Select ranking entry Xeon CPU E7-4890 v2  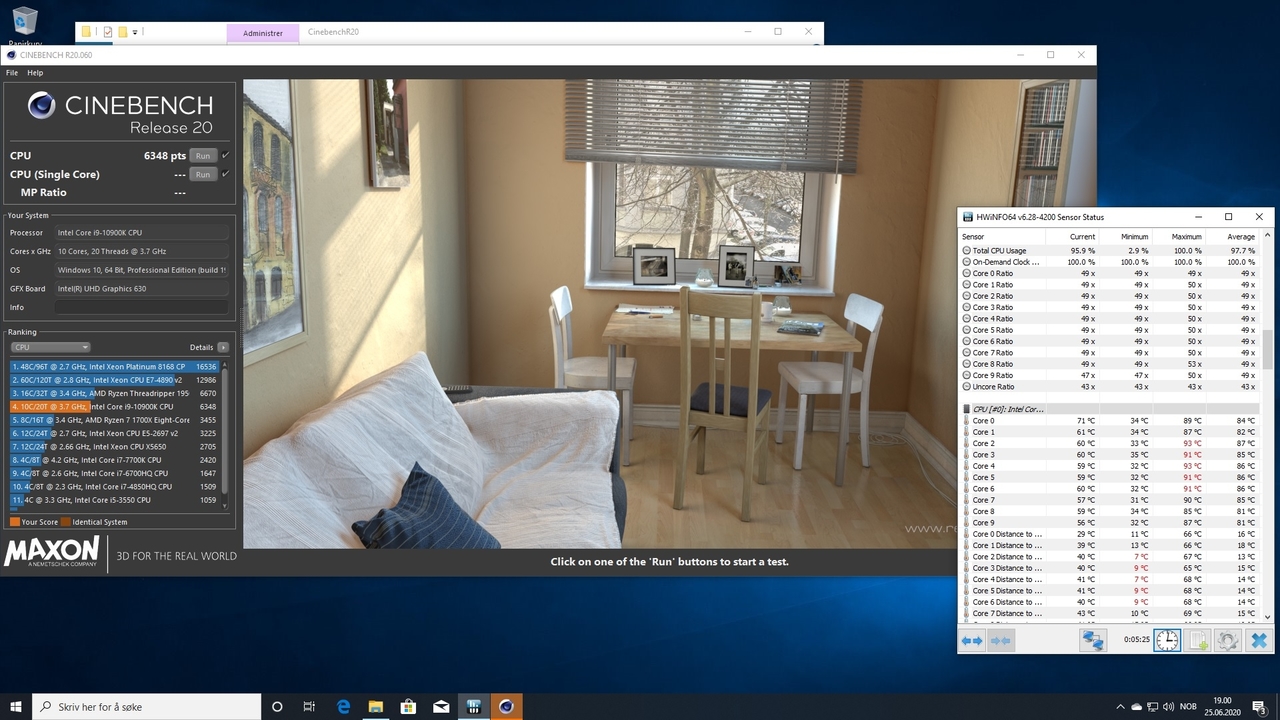pyautogui.click(x=114, y=380)
